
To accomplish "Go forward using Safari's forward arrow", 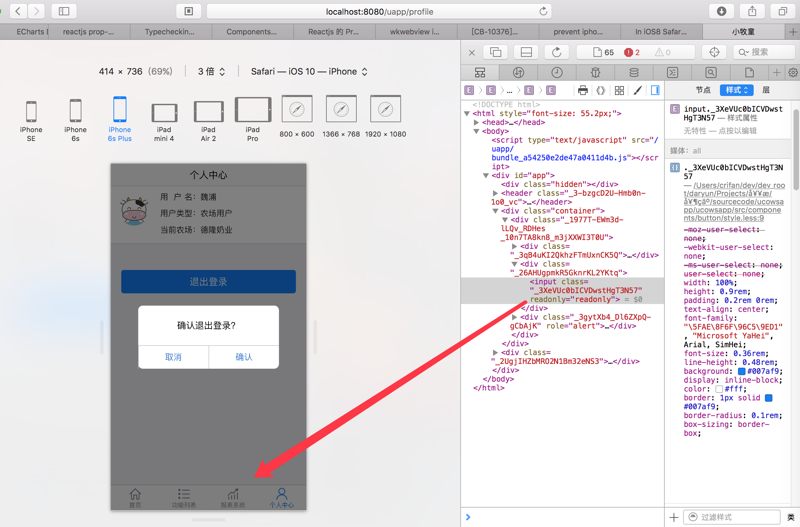I will pyautogui.click(x=36, y=11).
